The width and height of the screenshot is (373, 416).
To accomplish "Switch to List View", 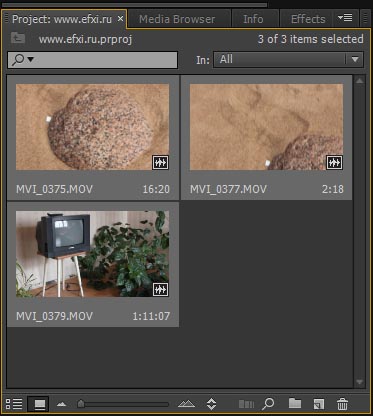I will click(x=14, y=404).
